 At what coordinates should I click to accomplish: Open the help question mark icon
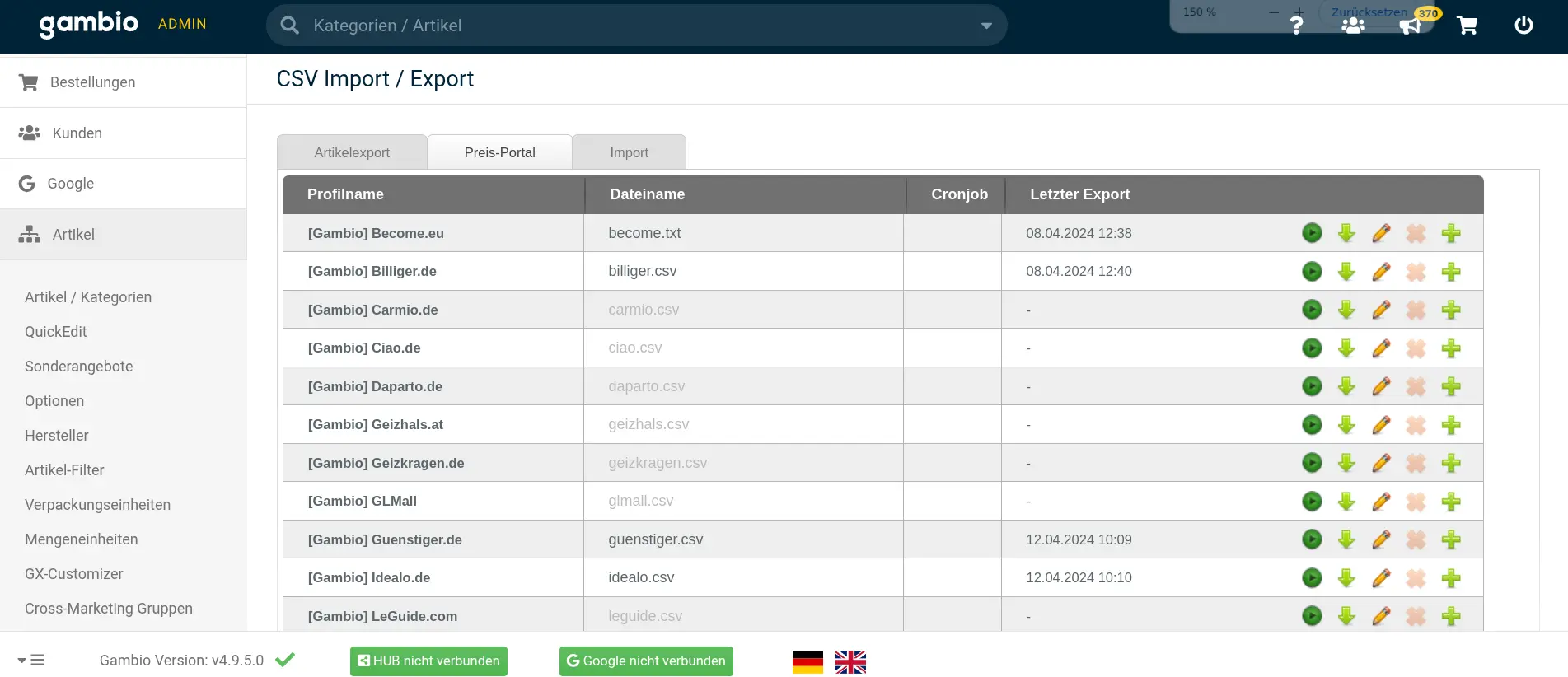[1296, 26]
